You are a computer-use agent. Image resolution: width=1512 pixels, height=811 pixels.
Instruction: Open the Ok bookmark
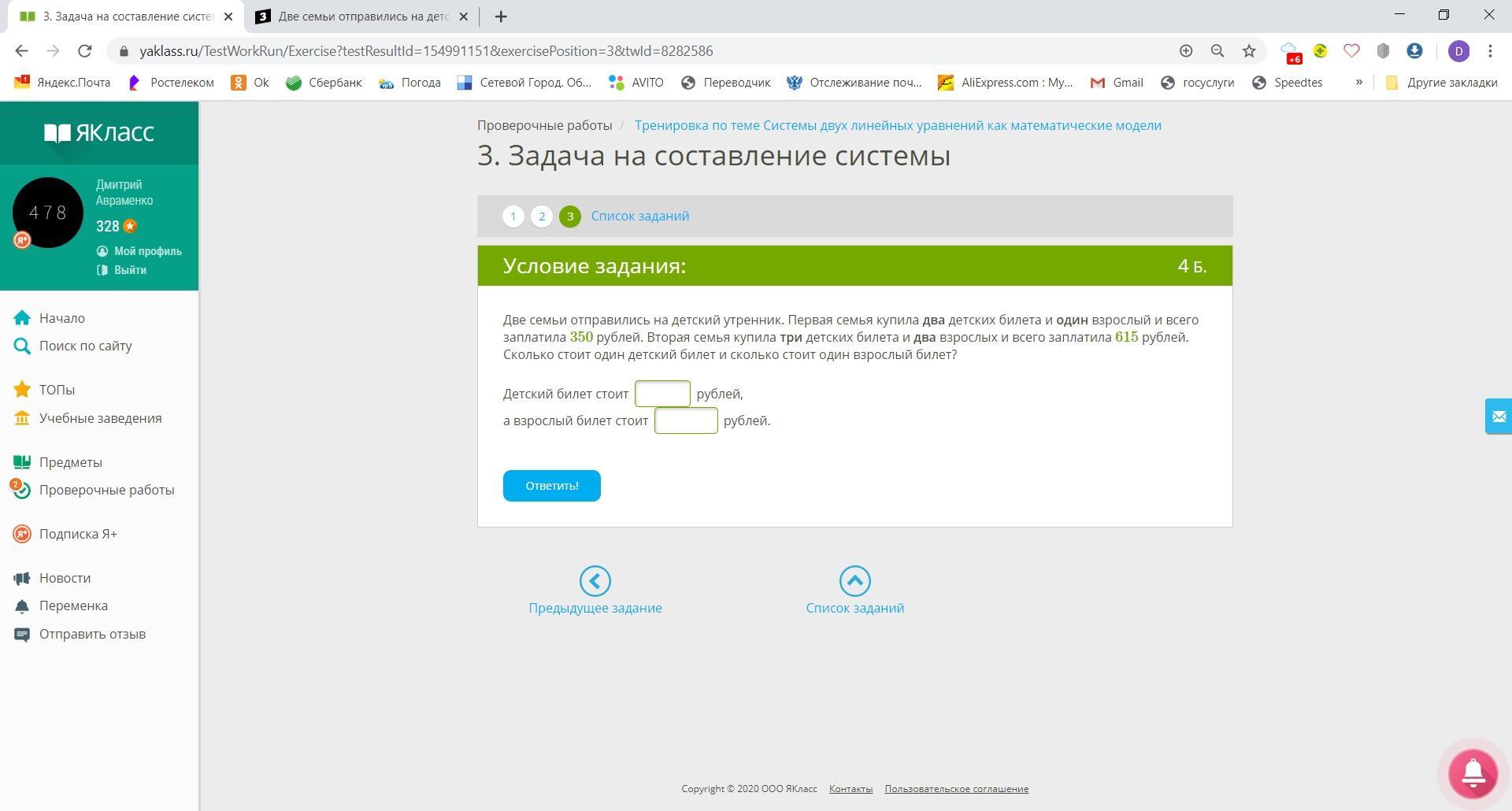coord(250,83)
